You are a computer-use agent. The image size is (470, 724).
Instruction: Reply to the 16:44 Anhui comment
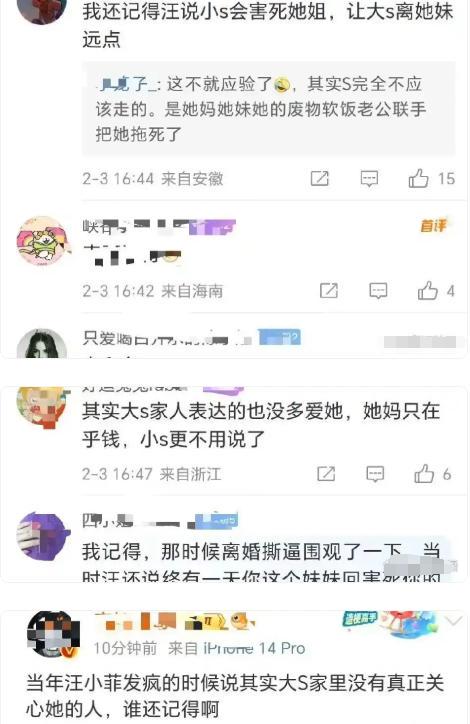pos(369,178)
